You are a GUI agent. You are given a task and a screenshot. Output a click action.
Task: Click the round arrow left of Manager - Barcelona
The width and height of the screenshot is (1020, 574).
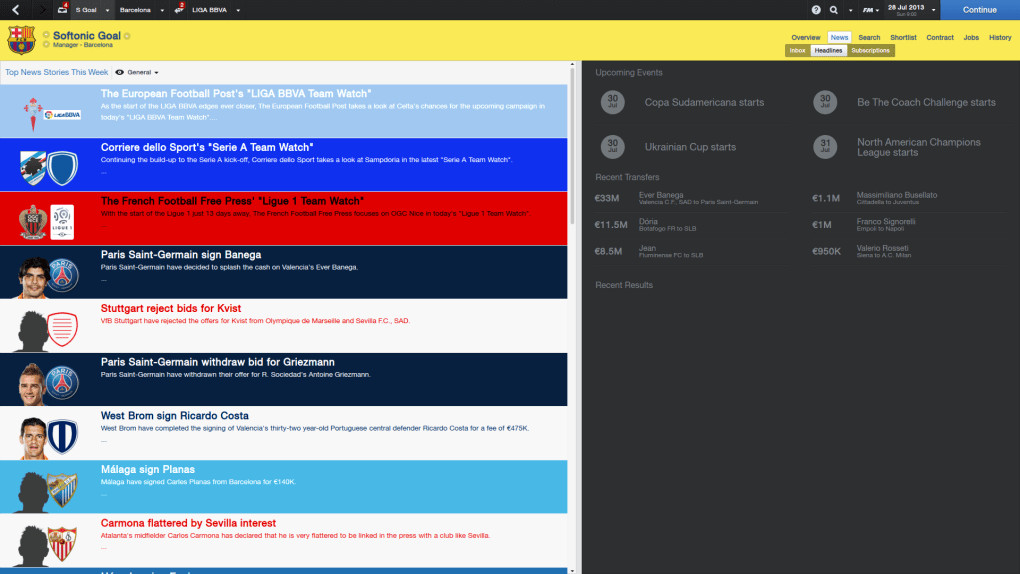46,45
